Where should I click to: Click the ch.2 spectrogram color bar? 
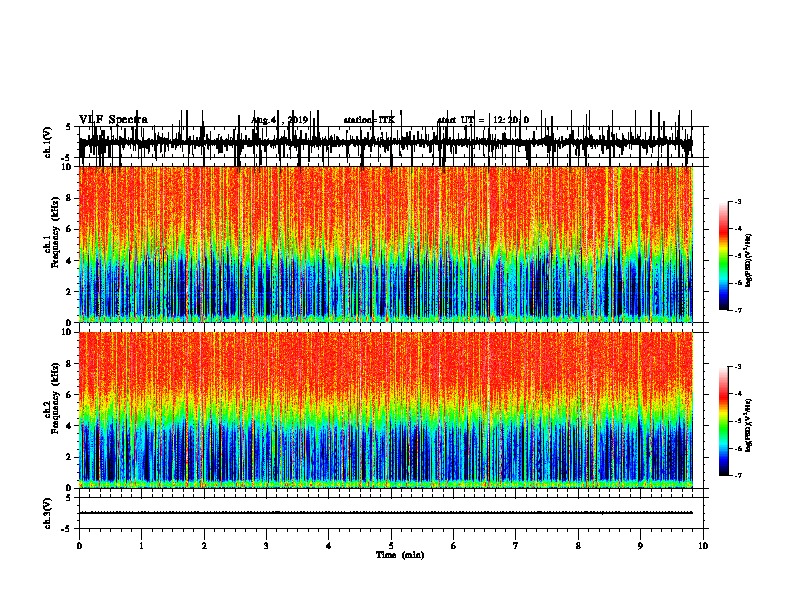pyautogui.click(x=723, y=421)
